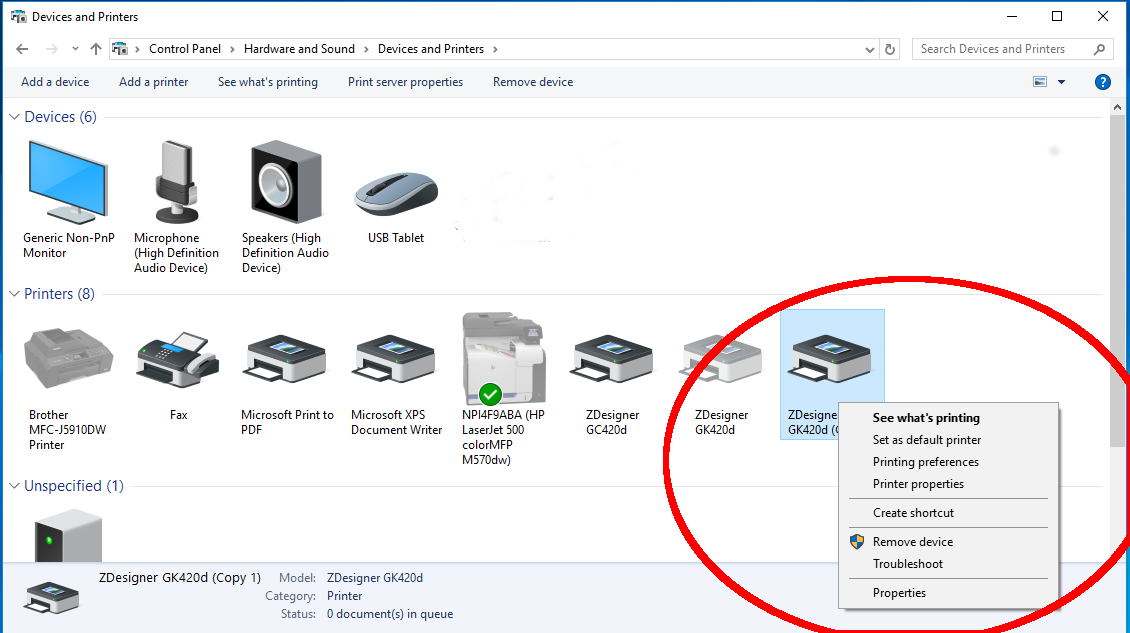The width and height of the screenshot is (1130, 633).
Task: Refresh the Devices and Printers view
Action: coord(890,49)
